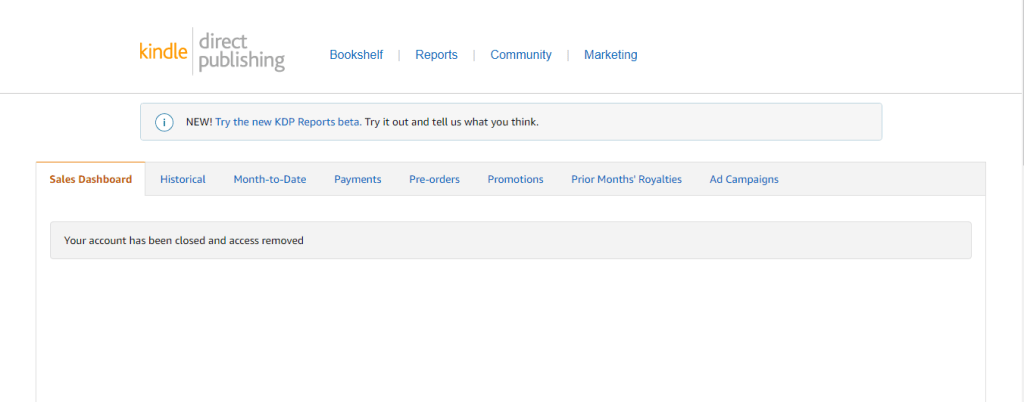
Task: Switch to the Pre-orders tab
Action: (434, 179)
